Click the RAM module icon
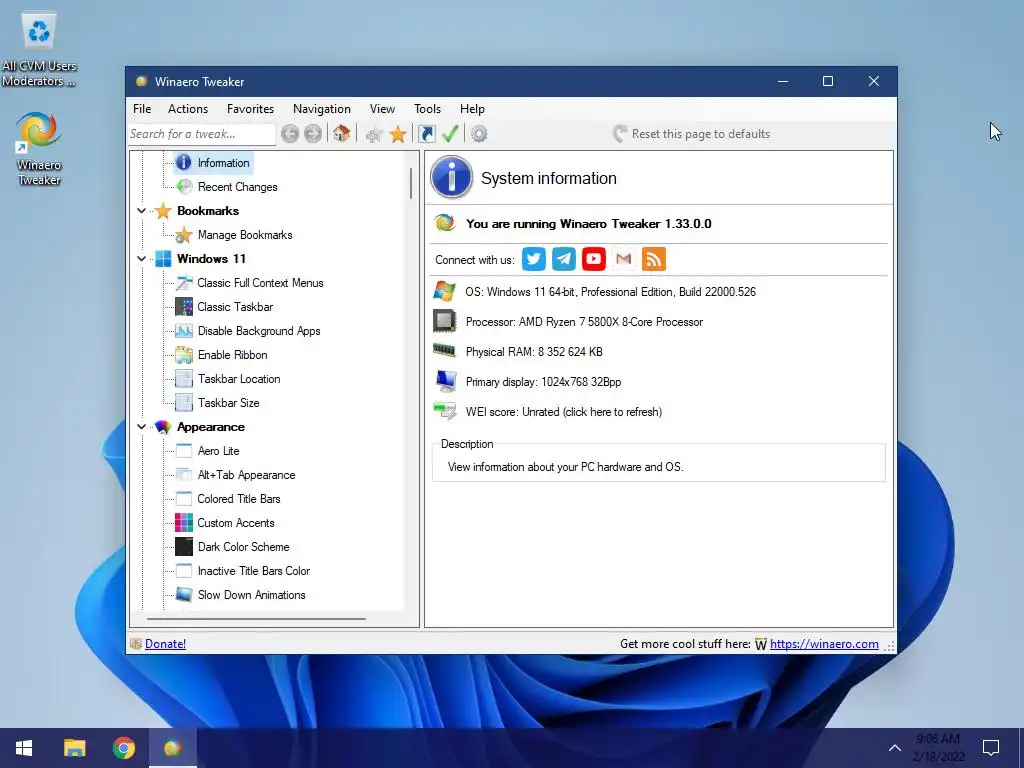1024x768 pixels. click(x=445, y=351)
